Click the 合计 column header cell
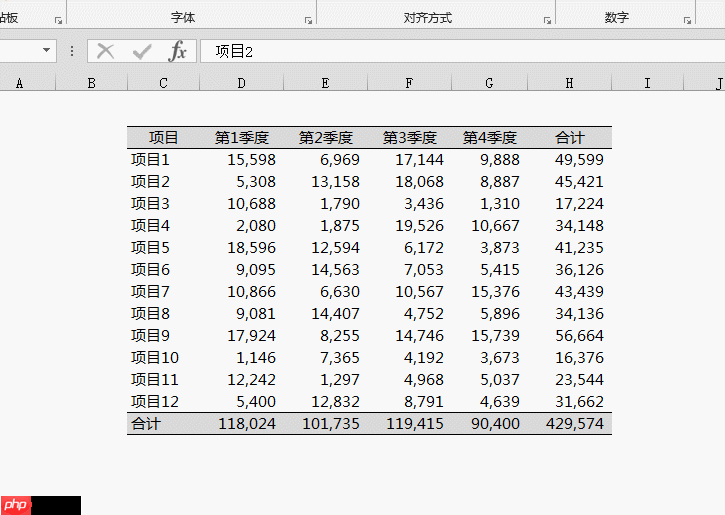Screen dimensions: 725x515 (570, 138)
